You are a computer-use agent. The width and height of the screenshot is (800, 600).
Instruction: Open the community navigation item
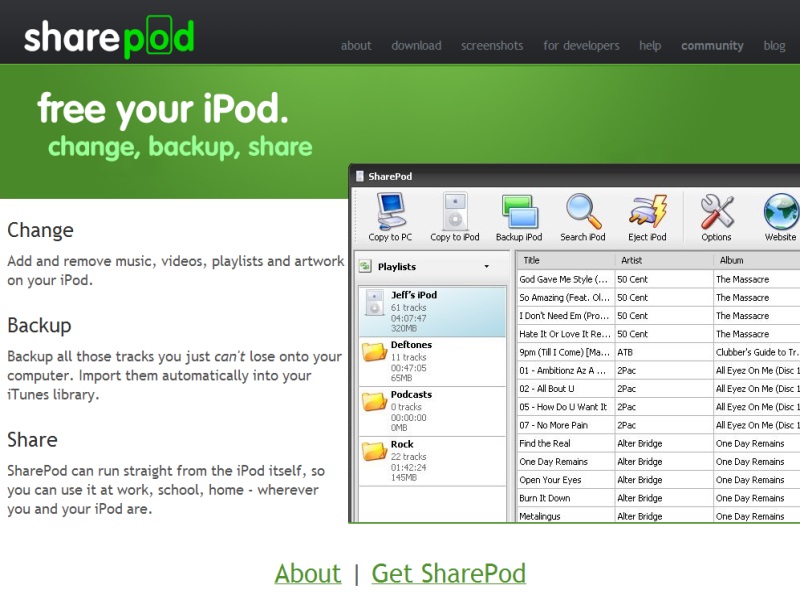tap(712, 45)
